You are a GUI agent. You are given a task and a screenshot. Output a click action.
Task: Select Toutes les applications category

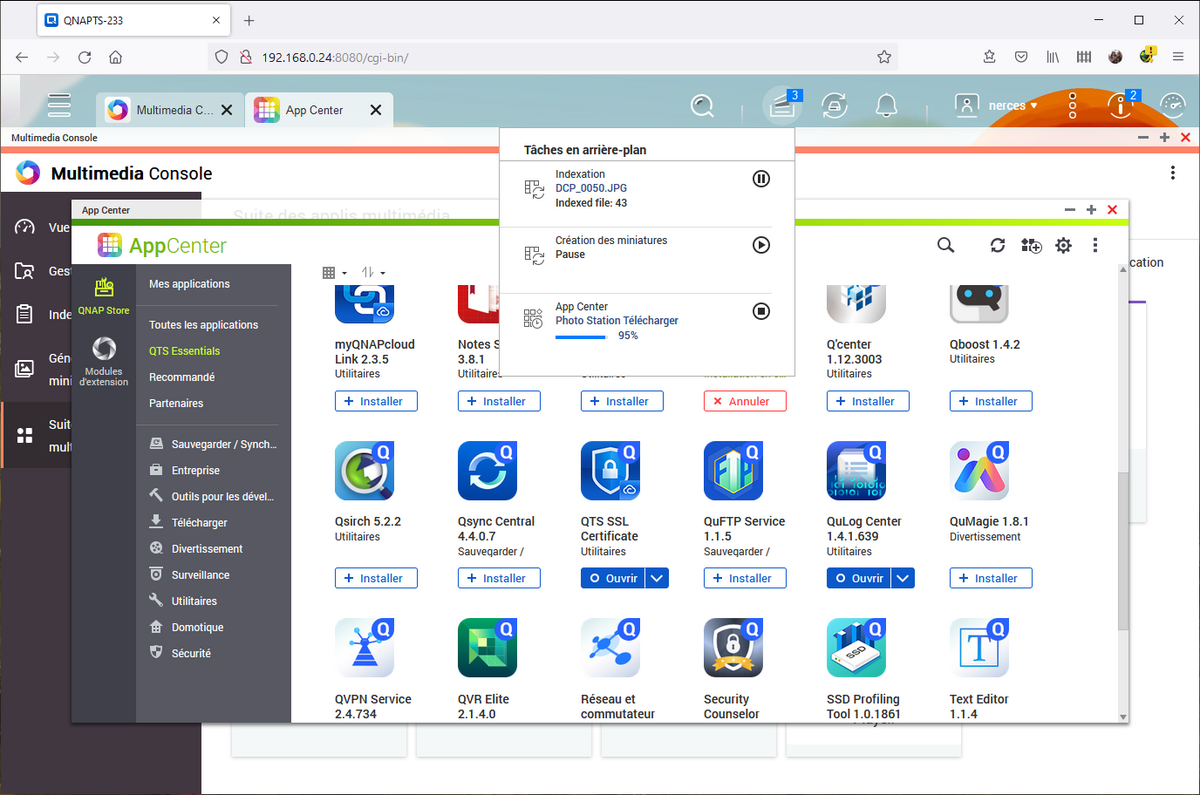pyautogui.click(x=203, y=325)
